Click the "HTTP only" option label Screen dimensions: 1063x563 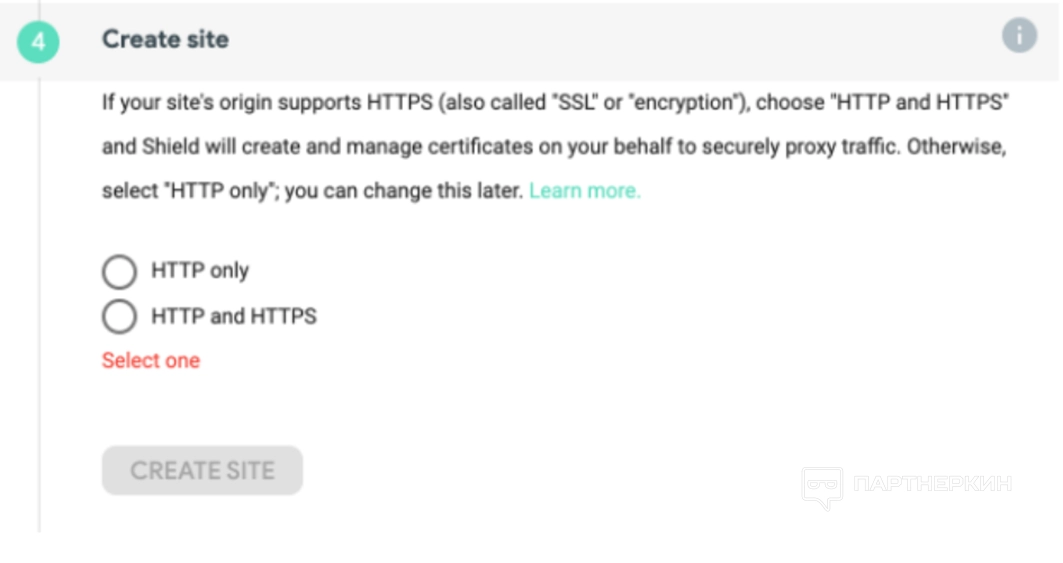[200, 271]
